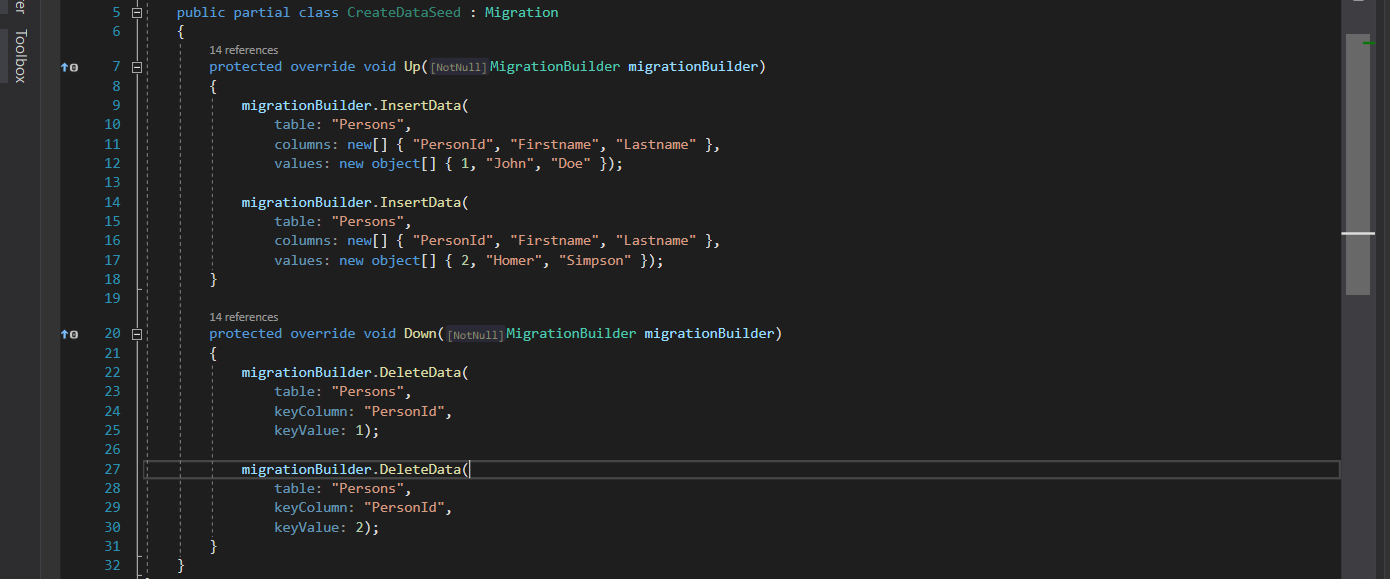Select line 11 by clicking its line number
The width and height of the screenshot is (1390, 579).
click(x=112, y=143)
